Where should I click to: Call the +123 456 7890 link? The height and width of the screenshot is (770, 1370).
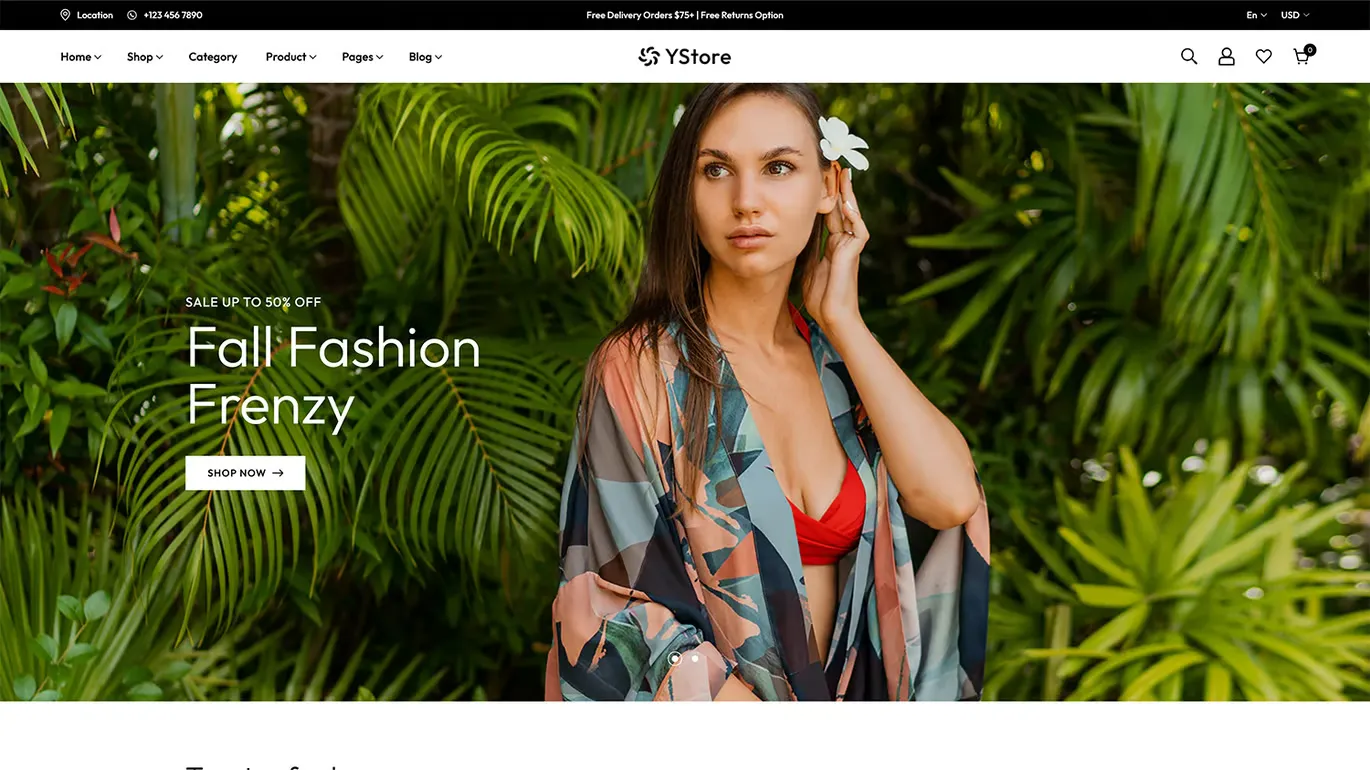(173, 15)
